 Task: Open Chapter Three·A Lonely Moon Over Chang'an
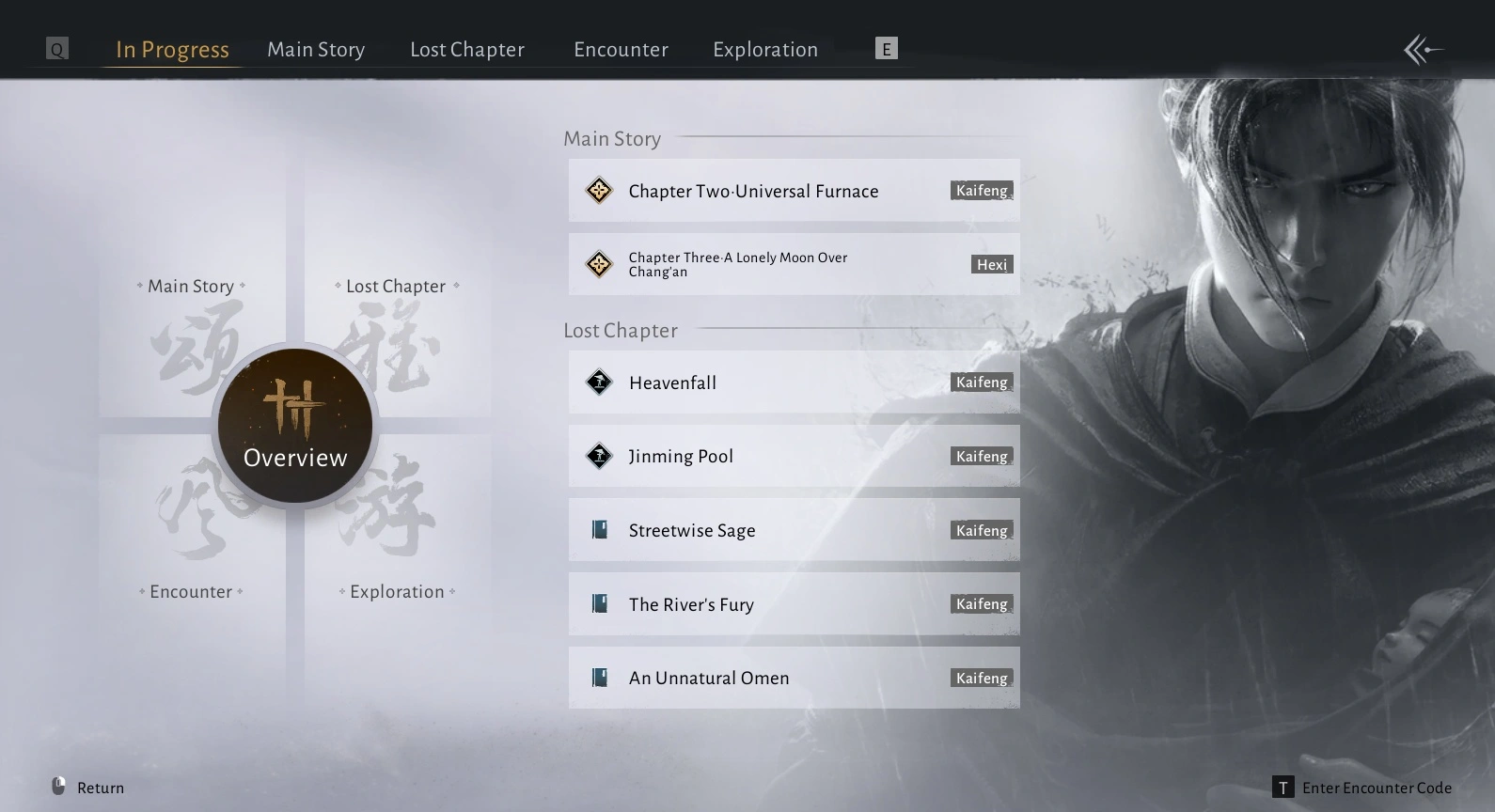click(x=794, y=264)
